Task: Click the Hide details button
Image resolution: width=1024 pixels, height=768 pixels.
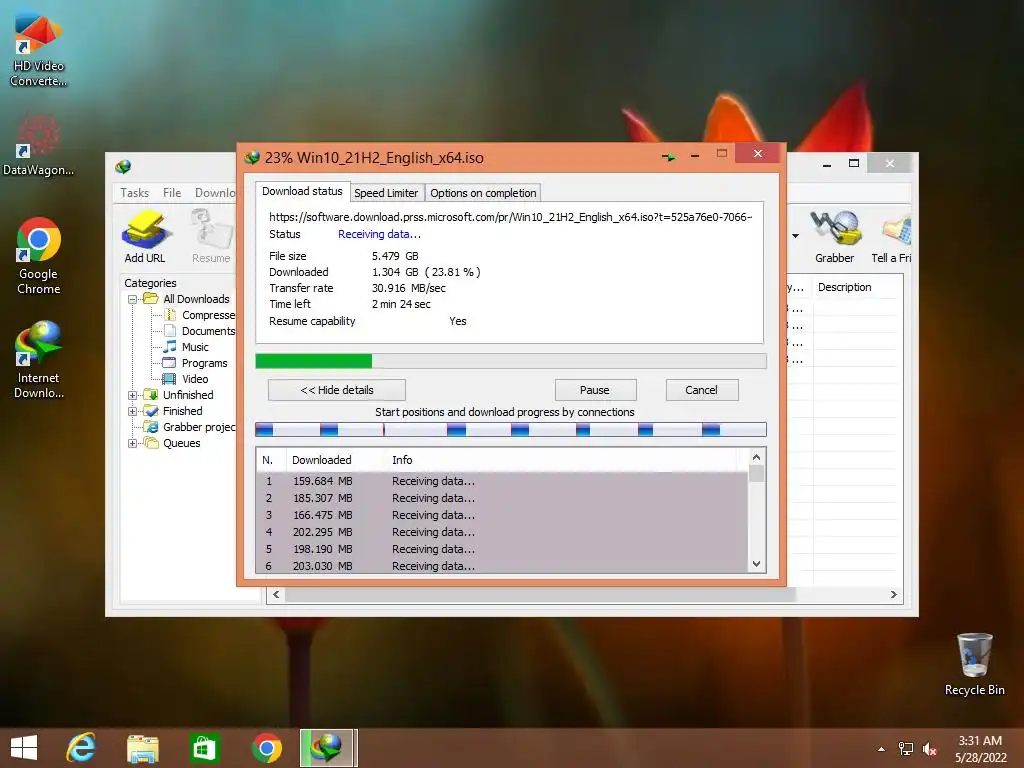Action: click(x=337, y=390)
